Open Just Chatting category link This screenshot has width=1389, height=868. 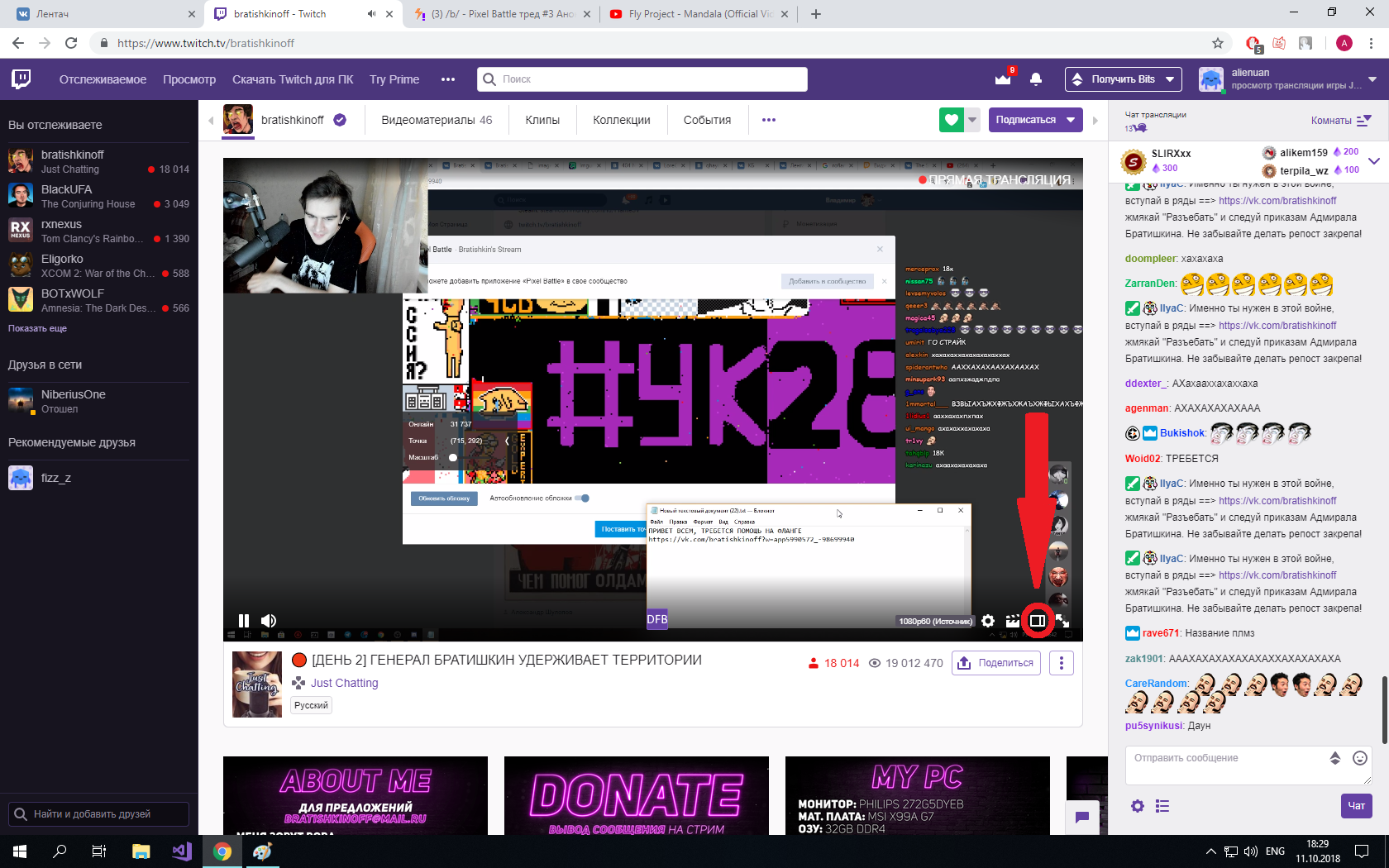point(344,683)
